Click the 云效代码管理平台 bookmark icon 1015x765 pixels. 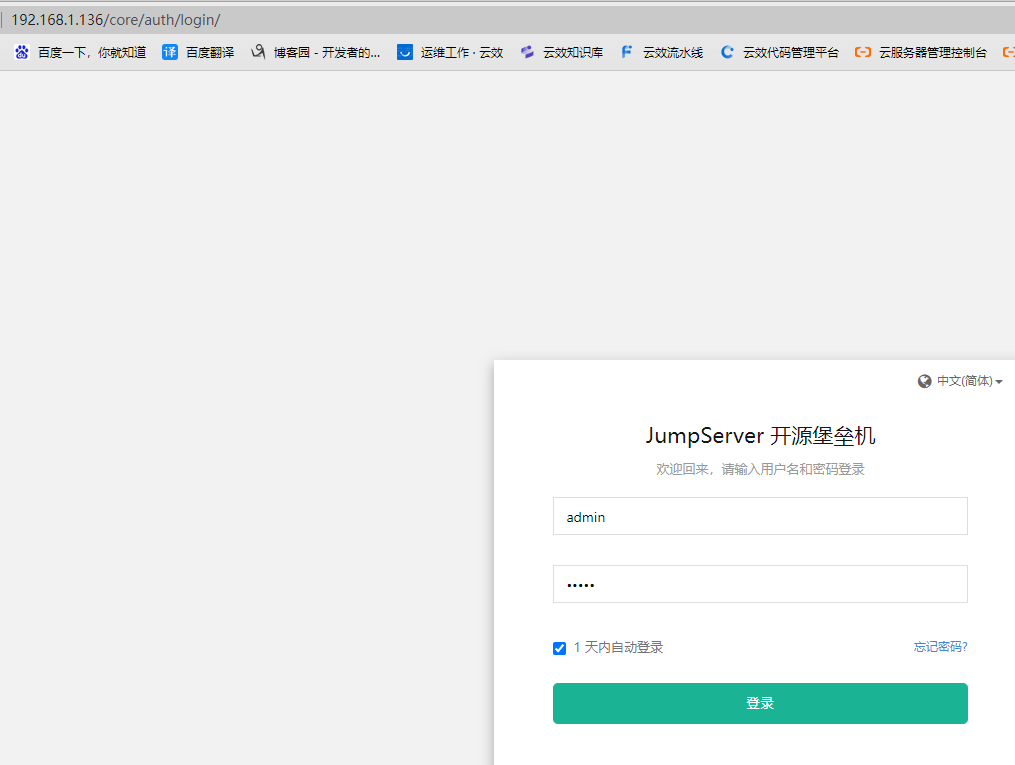pos(727,52)
